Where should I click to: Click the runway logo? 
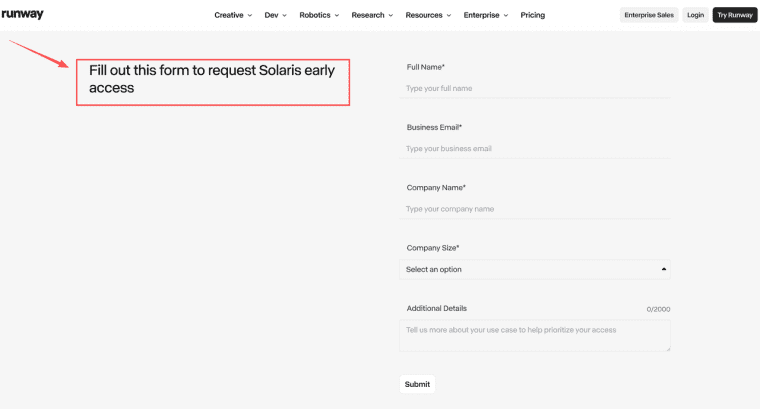coord(22,14)
